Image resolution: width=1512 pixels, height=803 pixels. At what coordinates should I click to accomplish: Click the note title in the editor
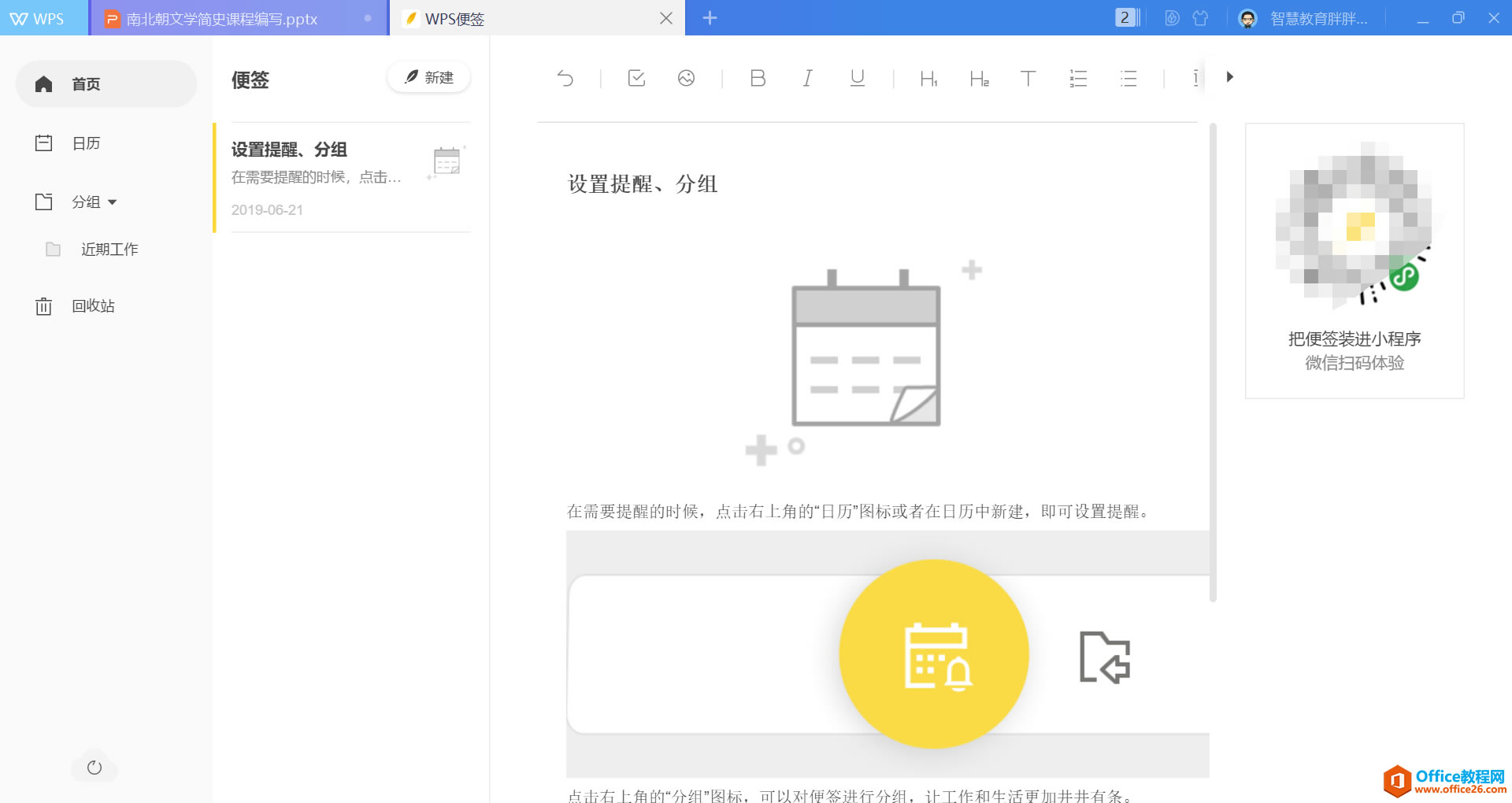click(x=643, y=184)
